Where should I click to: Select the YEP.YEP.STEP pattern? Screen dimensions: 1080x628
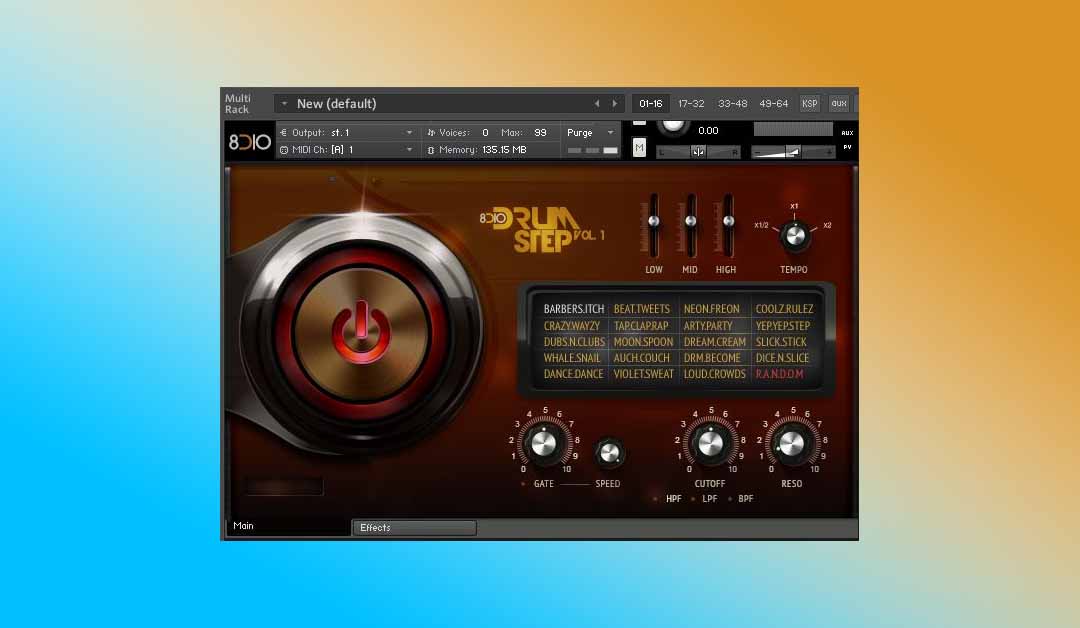coord(782,326)
